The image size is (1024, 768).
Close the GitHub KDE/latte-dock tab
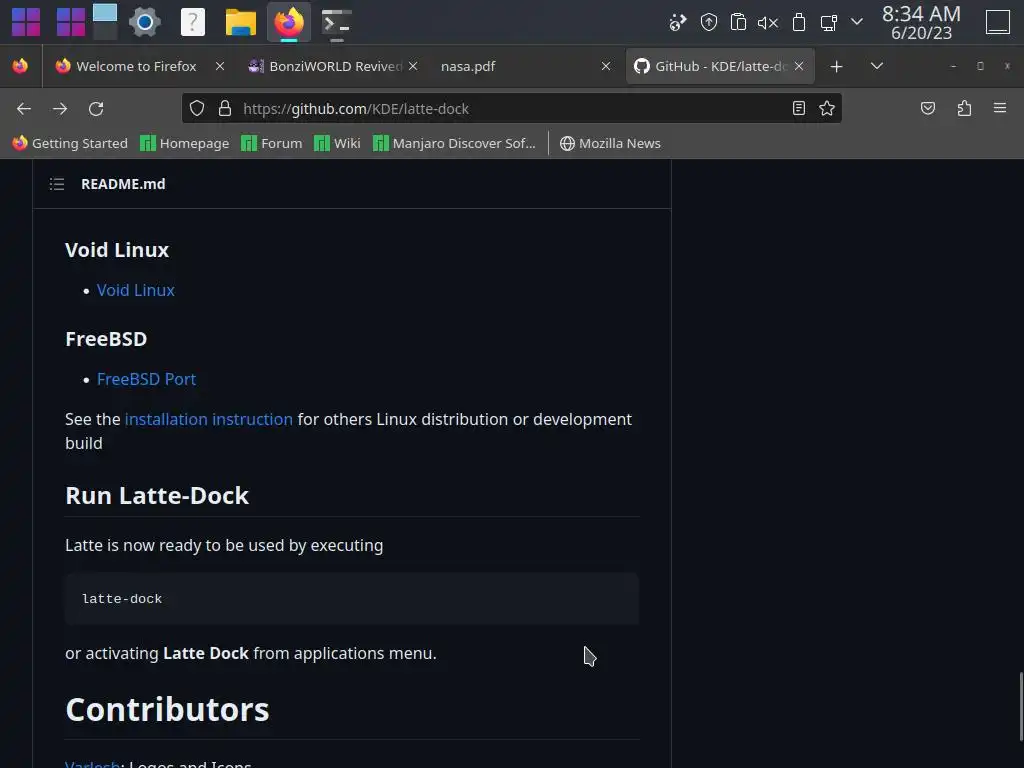799,66
